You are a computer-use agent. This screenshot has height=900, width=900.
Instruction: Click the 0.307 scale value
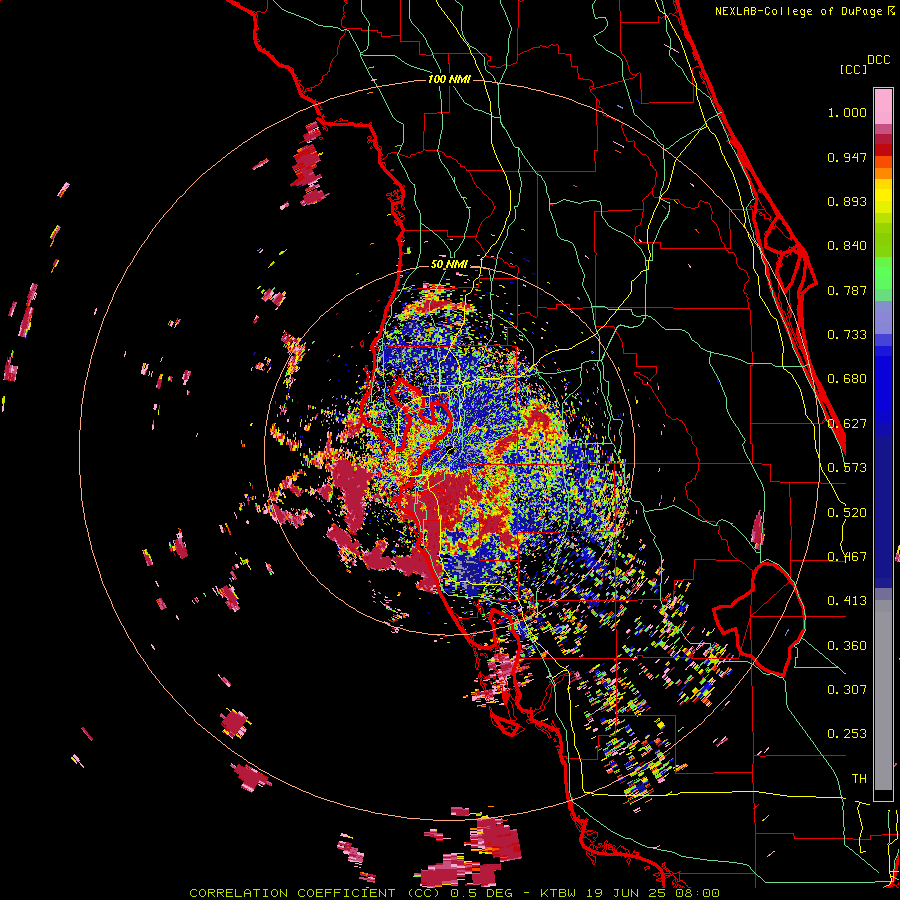click(847, 690)
